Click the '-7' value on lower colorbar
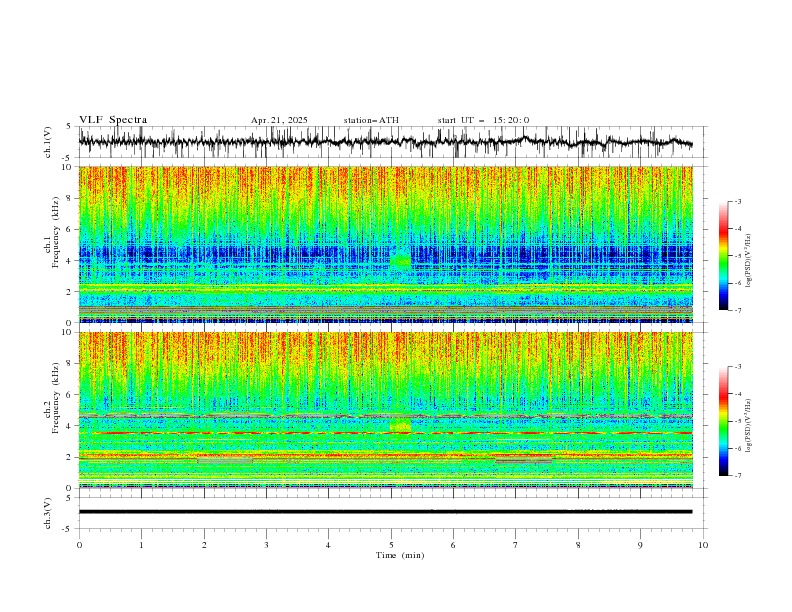Screen dimensions: 792x612 pyautogui.click(x=738, y=476)
